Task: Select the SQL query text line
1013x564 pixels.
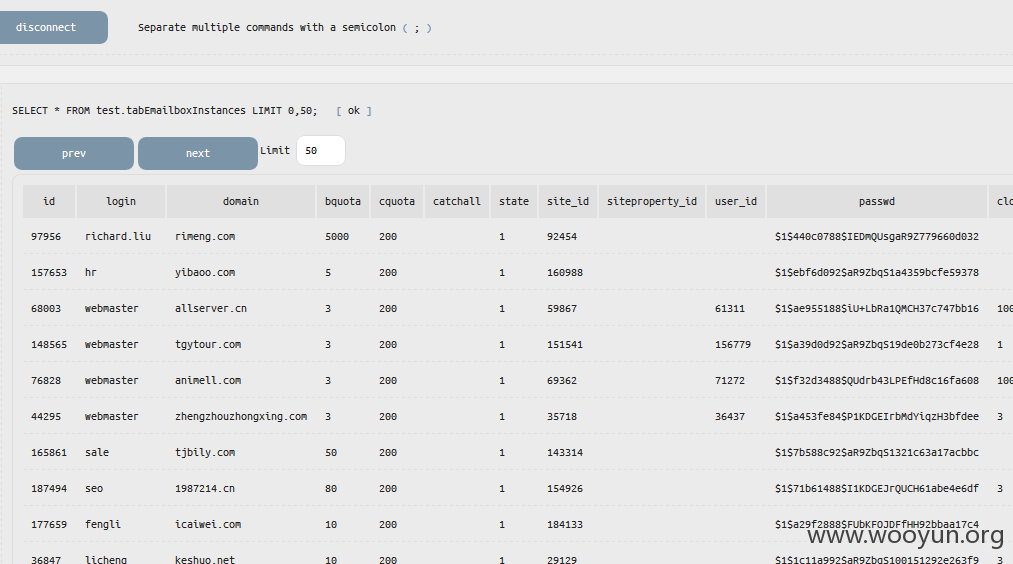Action: coord(165,110)
